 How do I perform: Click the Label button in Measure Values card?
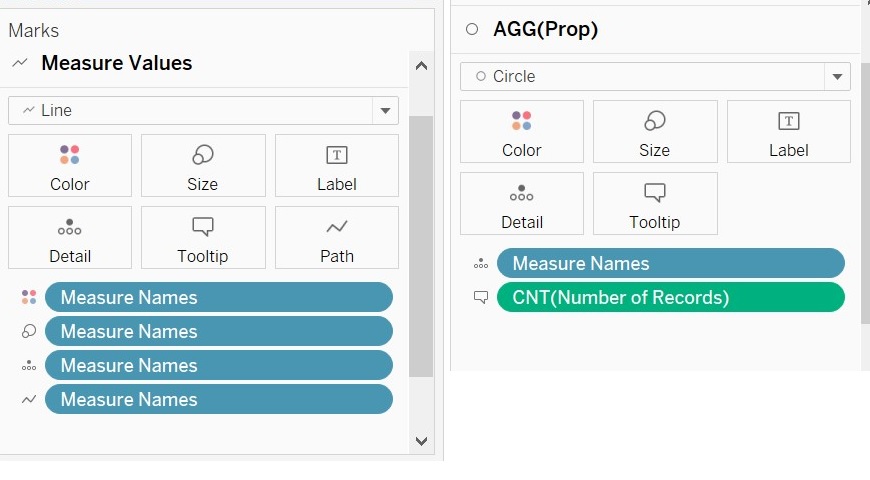tap(336, 166)
